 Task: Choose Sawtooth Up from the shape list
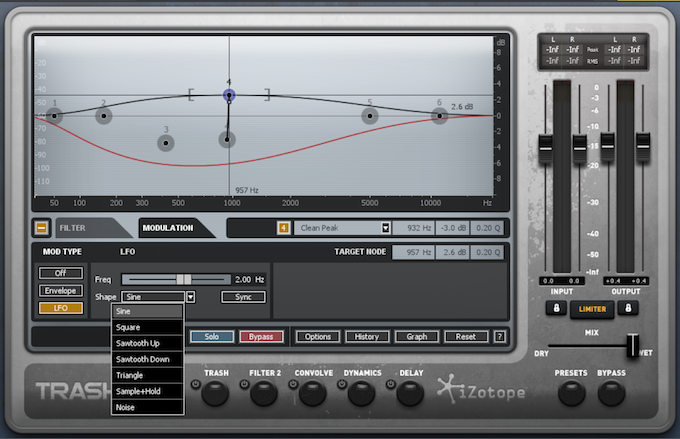point(147,343)
